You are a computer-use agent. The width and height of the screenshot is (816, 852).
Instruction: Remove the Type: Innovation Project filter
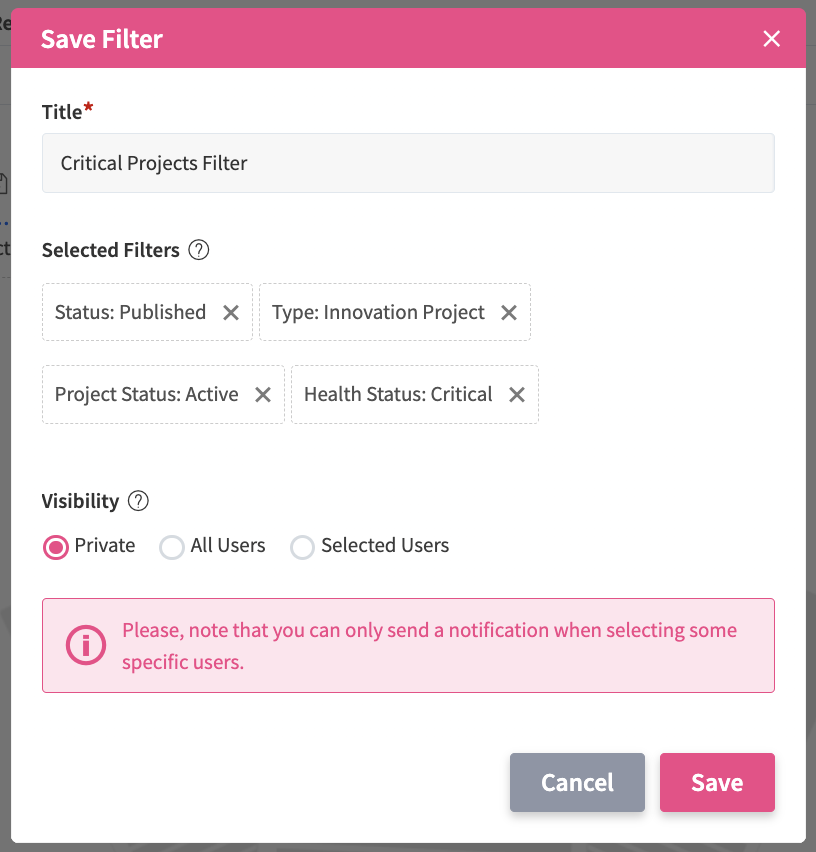[x=509, y=312]
